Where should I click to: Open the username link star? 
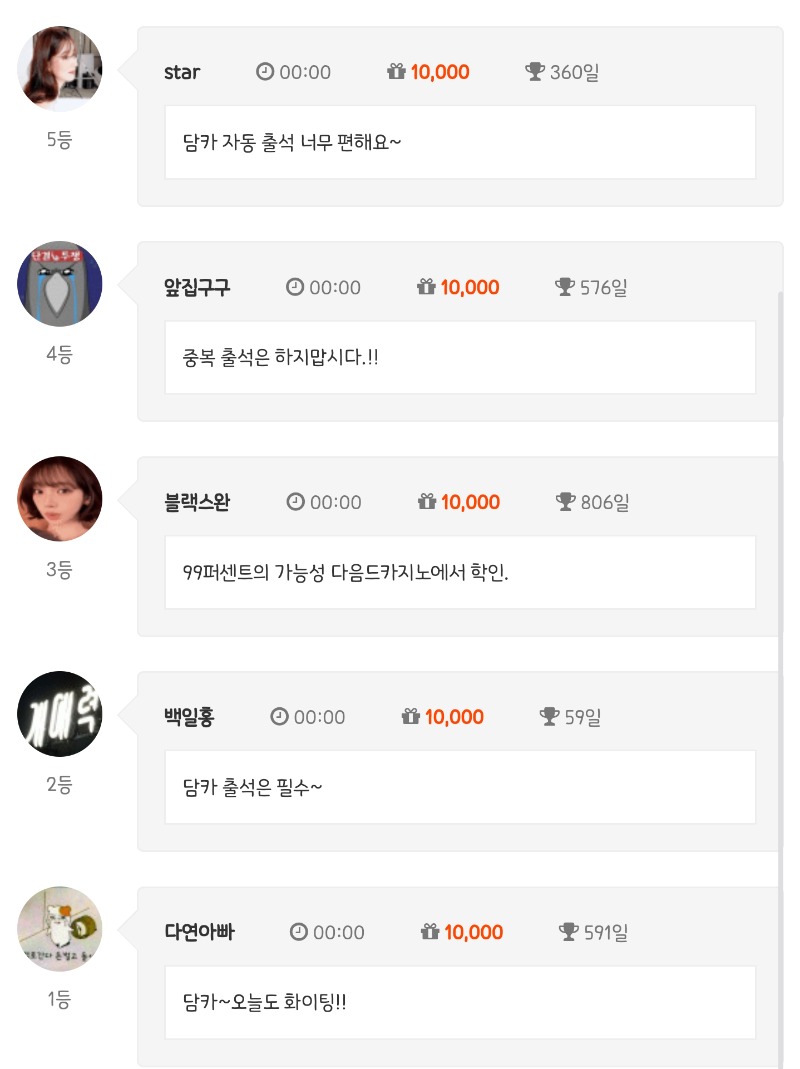click(182, 72)
